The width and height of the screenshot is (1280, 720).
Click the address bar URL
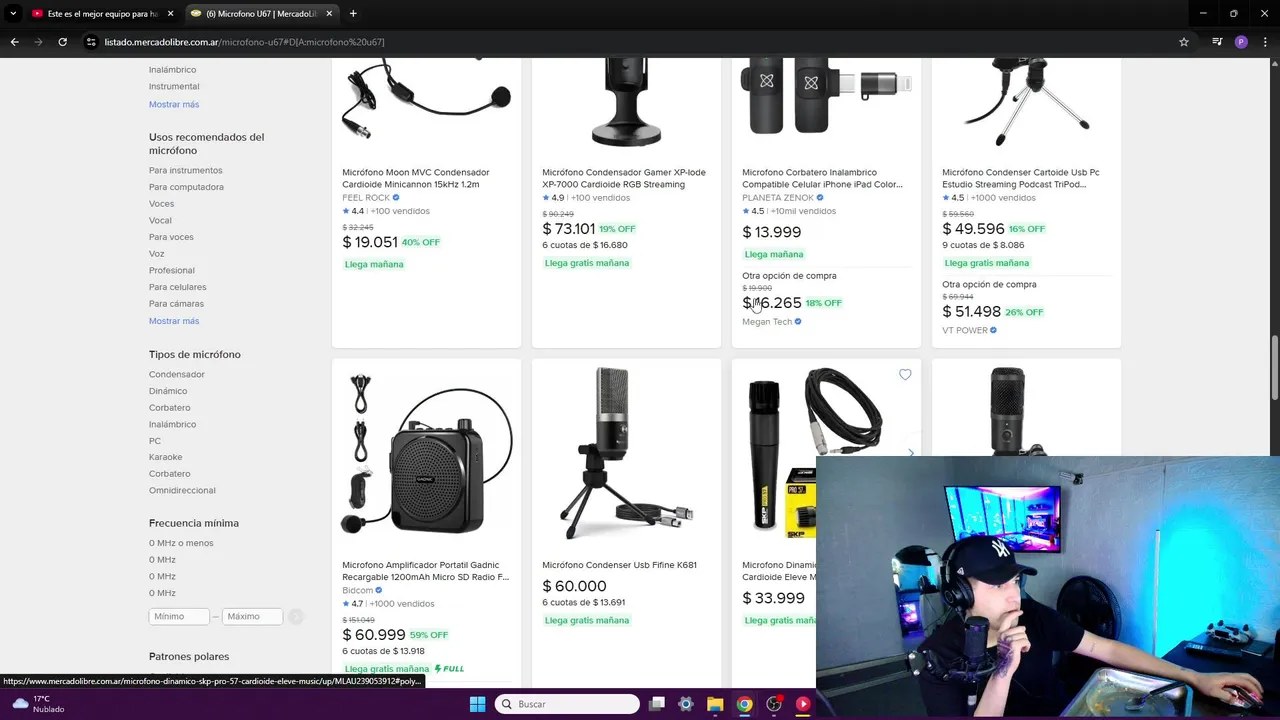coord(244,42)
